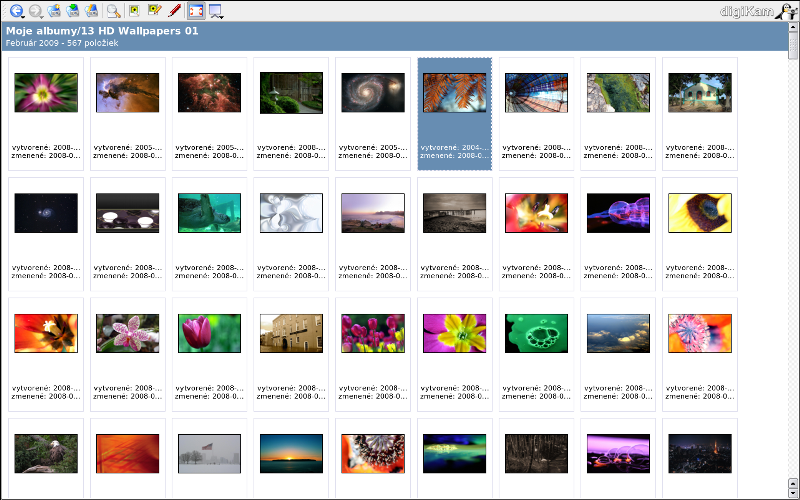Image resolution: width=800 pixels, height=500 pixels.
Task: Add images using the green arrow folder icon
Action: pos(72,11)
